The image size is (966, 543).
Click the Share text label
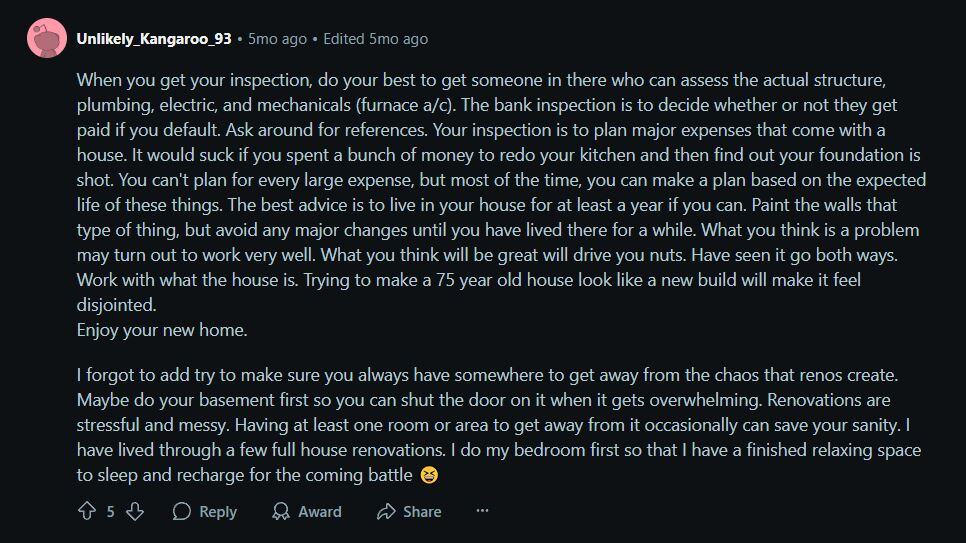pos(422,512)
